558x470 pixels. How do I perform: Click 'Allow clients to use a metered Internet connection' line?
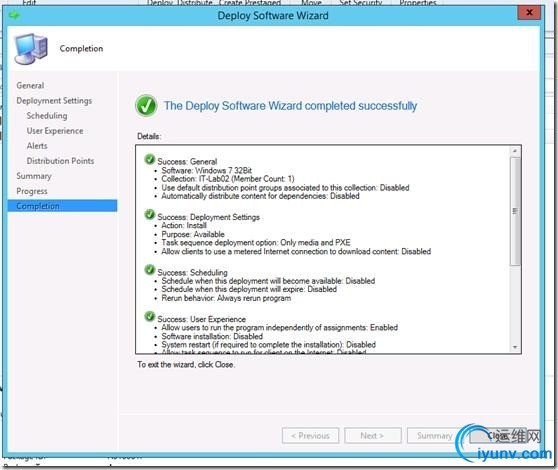tap(296, 251)
